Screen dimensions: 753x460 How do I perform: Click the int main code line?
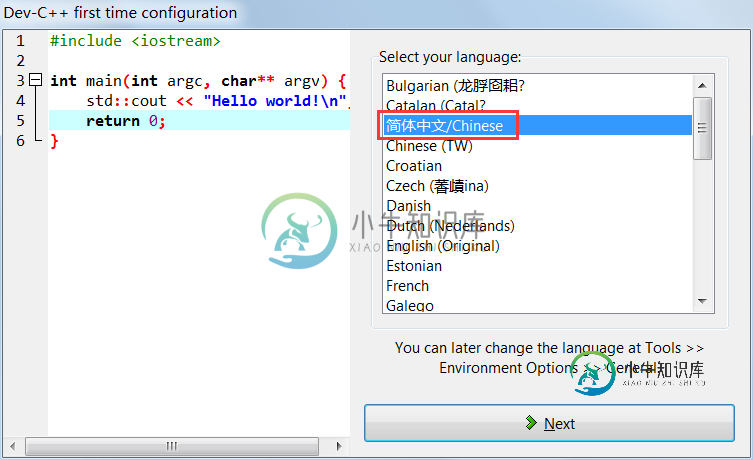198,81
